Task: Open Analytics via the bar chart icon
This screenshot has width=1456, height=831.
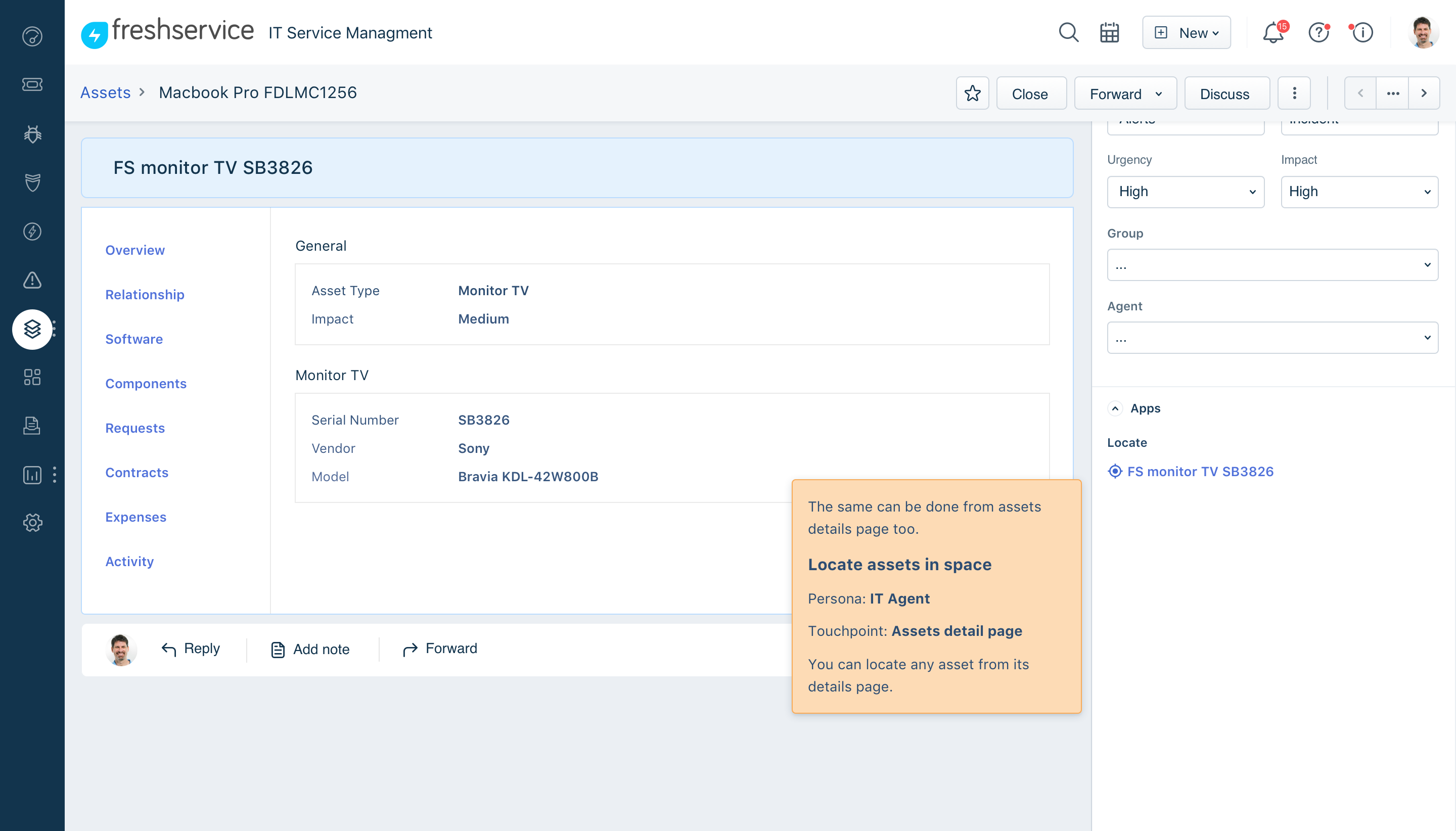Action: (32, 475)
